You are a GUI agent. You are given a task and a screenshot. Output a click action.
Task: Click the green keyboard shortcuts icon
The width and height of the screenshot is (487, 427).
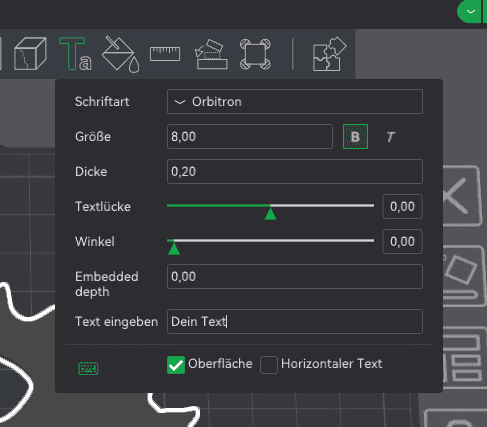[88, 368]
